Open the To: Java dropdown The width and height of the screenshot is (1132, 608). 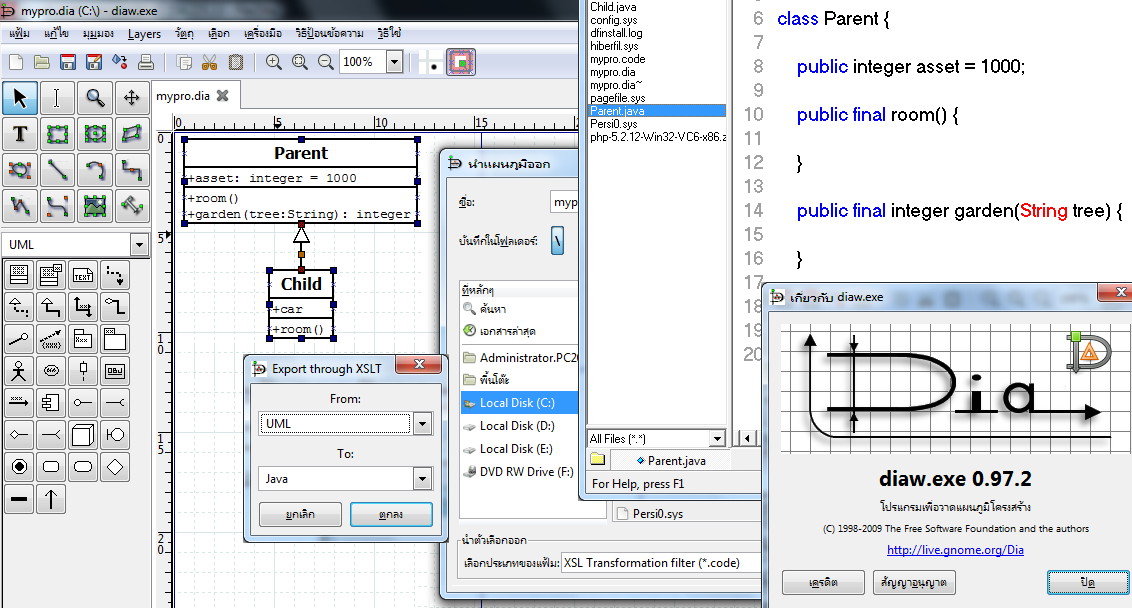[x=422, y=479]
